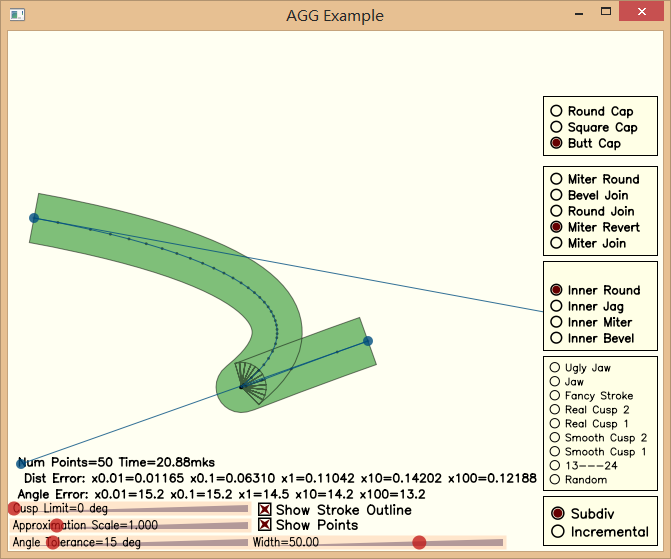This screenshot has height=559, width=671.
Task: Select Inner Jag option
Action: coord(587,306)
